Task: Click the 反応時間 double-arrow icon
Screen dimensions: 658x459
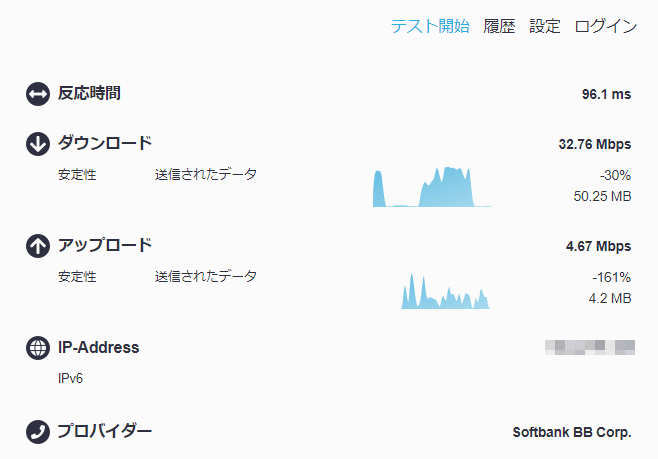Action: [38, 94]
